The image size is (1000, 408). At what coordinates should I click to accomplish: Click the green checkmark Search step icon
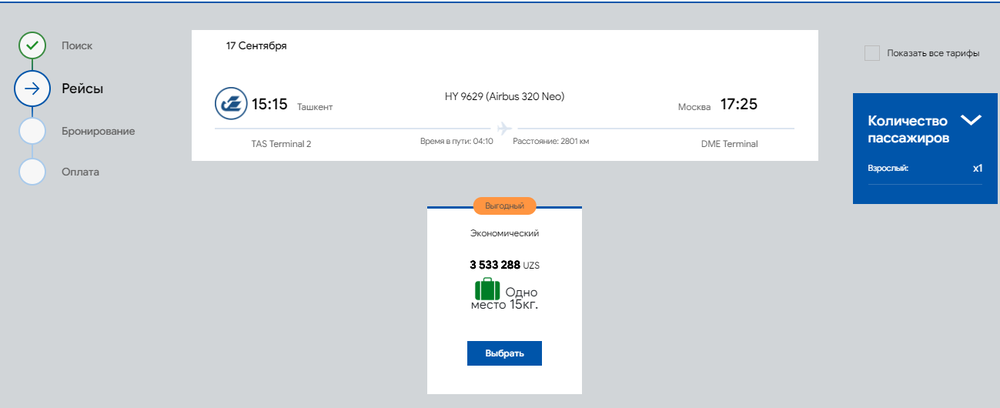[33, 46]
